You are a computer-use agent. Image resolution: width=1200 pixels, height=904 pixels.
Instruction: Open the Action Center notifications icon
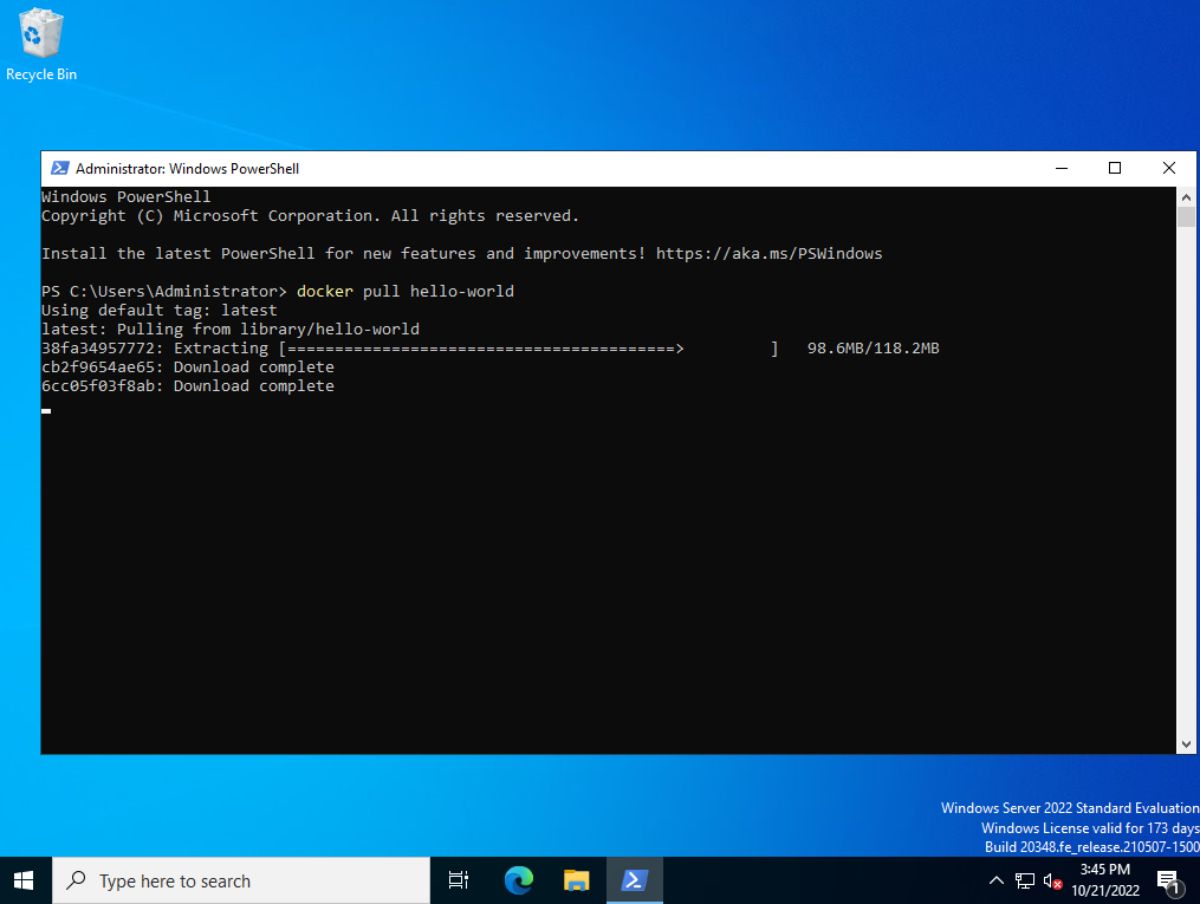(1168, 880)
